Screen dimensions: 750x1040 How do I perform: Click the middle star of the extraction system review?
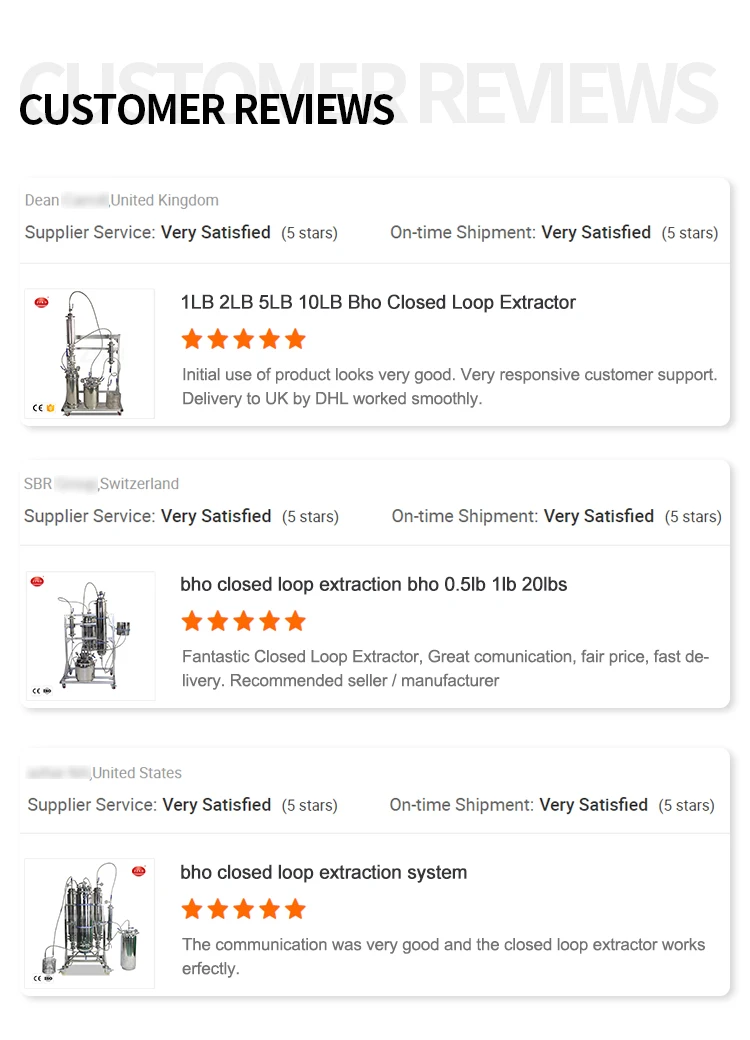[x=243, y=909]
